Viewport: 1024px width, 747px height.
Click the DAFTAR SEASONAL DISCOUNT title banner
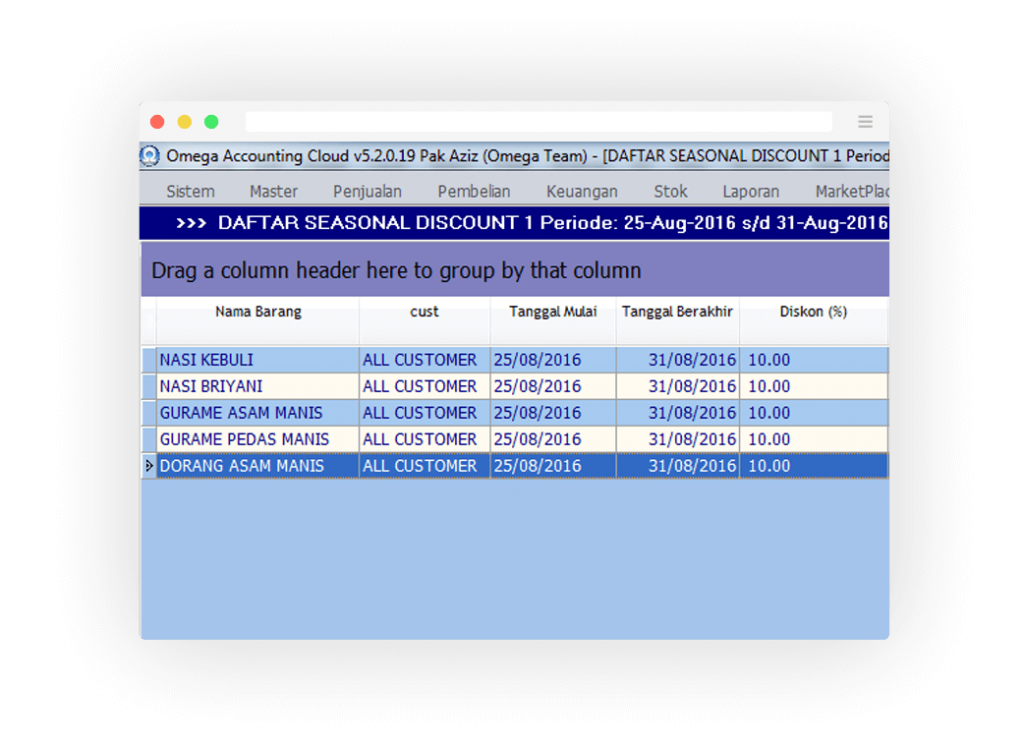pyautogui.click(x=515, y=223)
